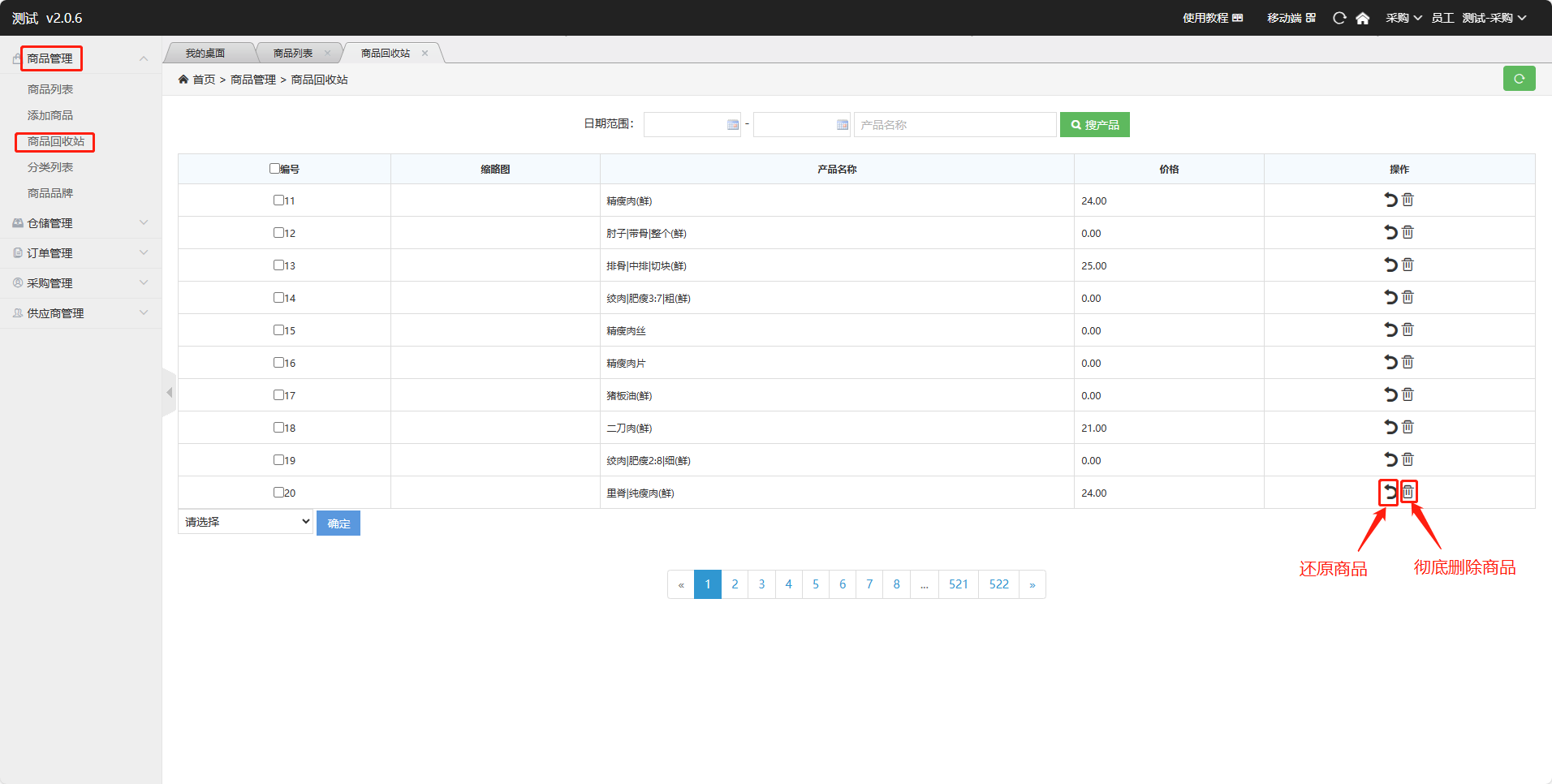
Task: Go to home via house icon
Action: tap(1362, 18)
